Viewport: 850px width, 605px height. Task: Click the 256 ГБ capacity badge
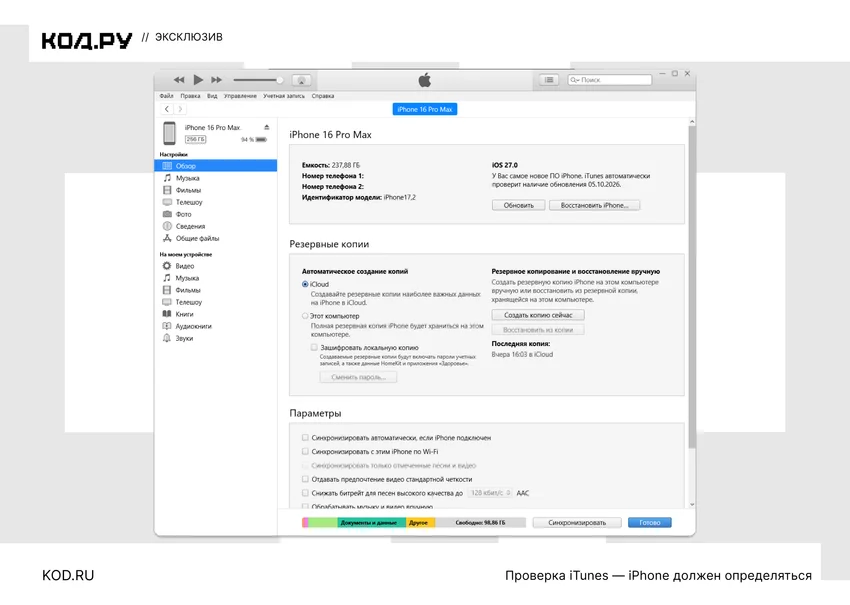195,139
